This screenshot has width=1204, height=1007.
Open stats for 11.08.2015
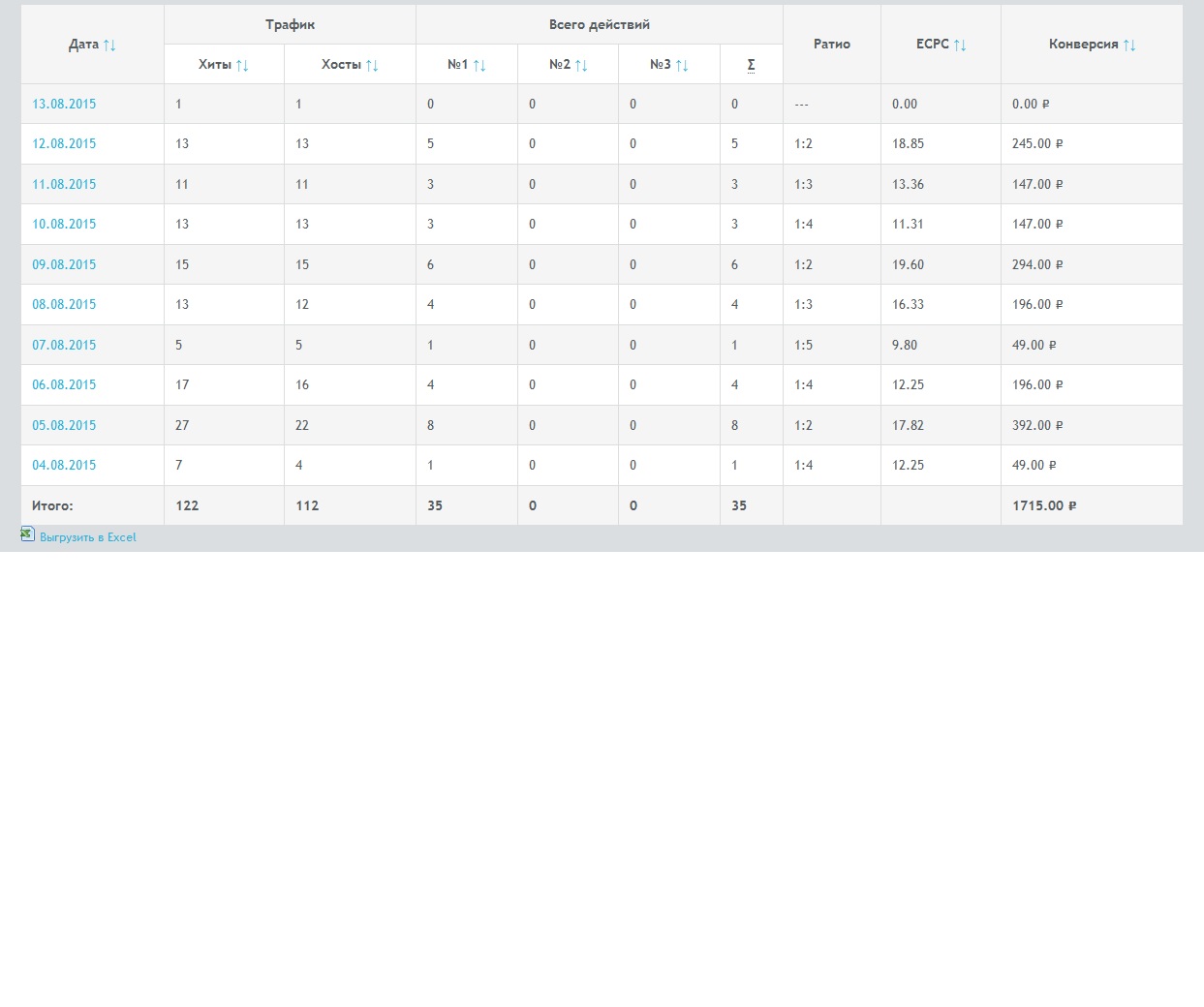(64, 184)
